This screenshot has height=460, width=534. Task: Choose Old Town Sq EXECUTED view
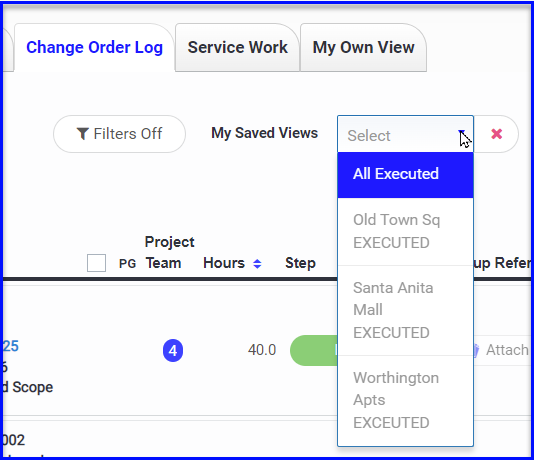point(405,232)
